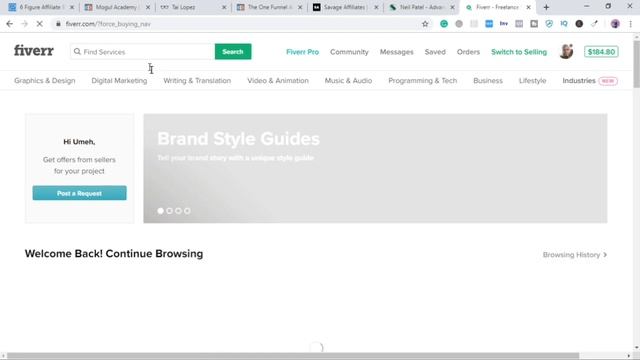Open the Saved link
The width and height of the screenshot is (640, 360).
435,52
